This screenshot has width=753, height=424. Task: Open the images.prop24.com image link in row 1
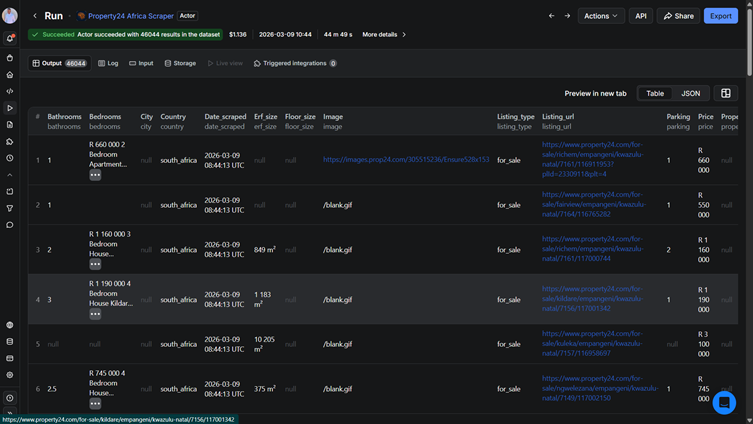(406, 160)
